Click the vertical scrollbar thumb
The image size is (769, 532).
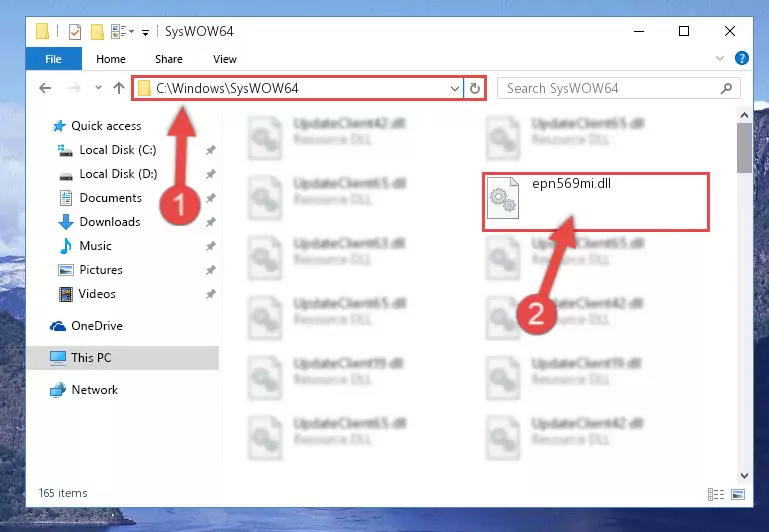744,148
